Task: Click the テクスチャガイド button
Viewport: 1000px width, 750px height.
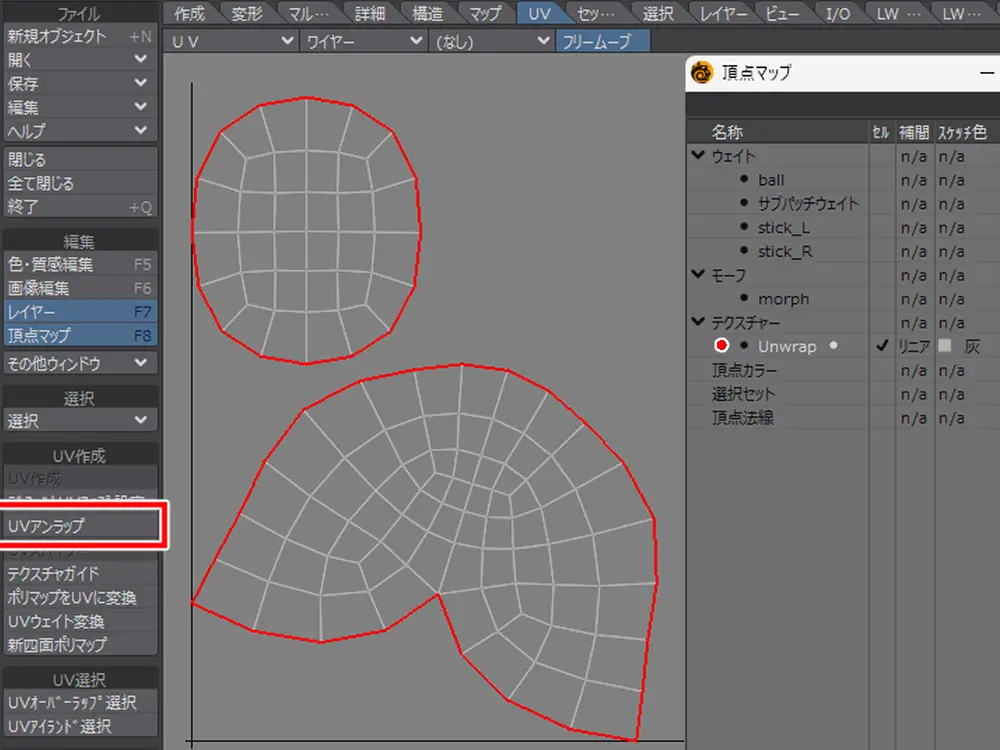Action: tap(80, 574)
